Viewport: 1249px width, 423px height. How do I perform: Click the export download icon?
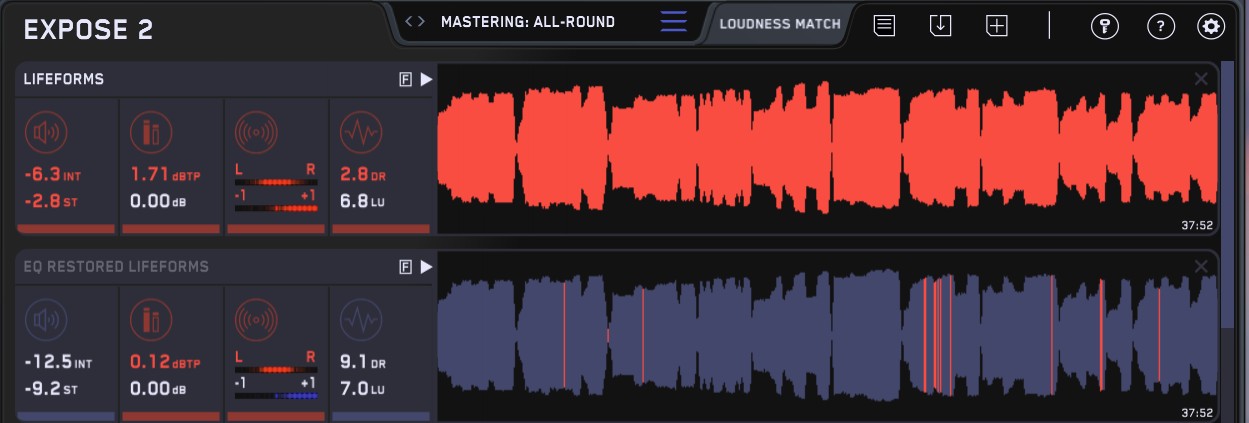click(x=940, y=27)
